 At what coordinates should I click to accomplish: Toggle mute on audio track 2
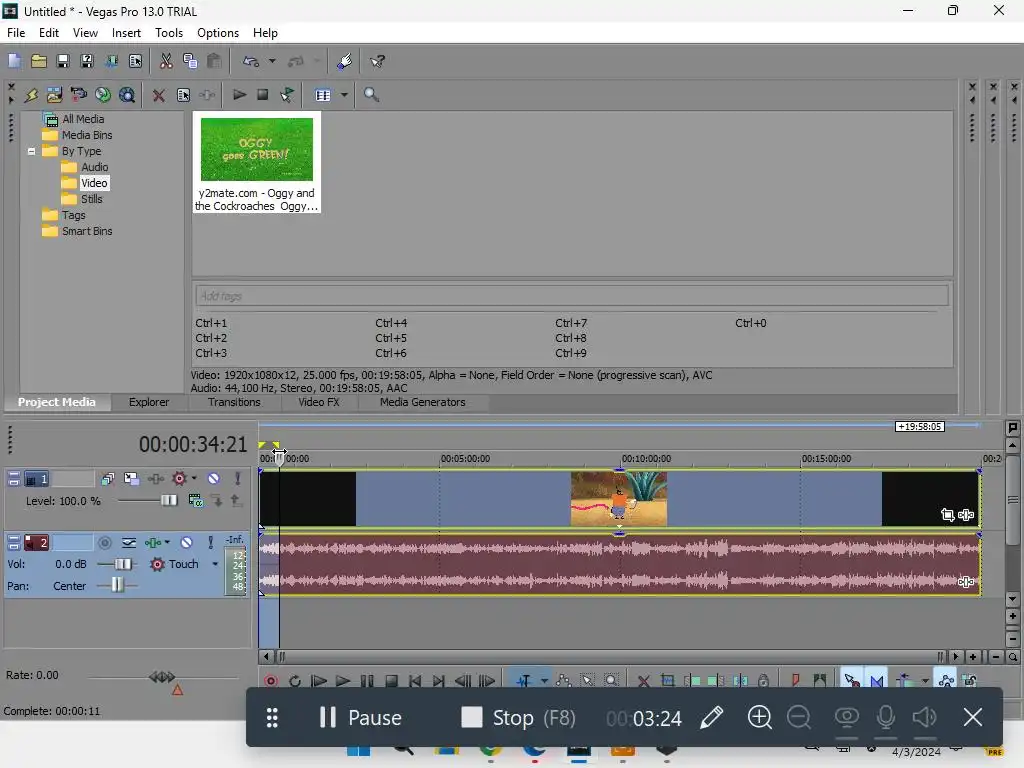186,542
